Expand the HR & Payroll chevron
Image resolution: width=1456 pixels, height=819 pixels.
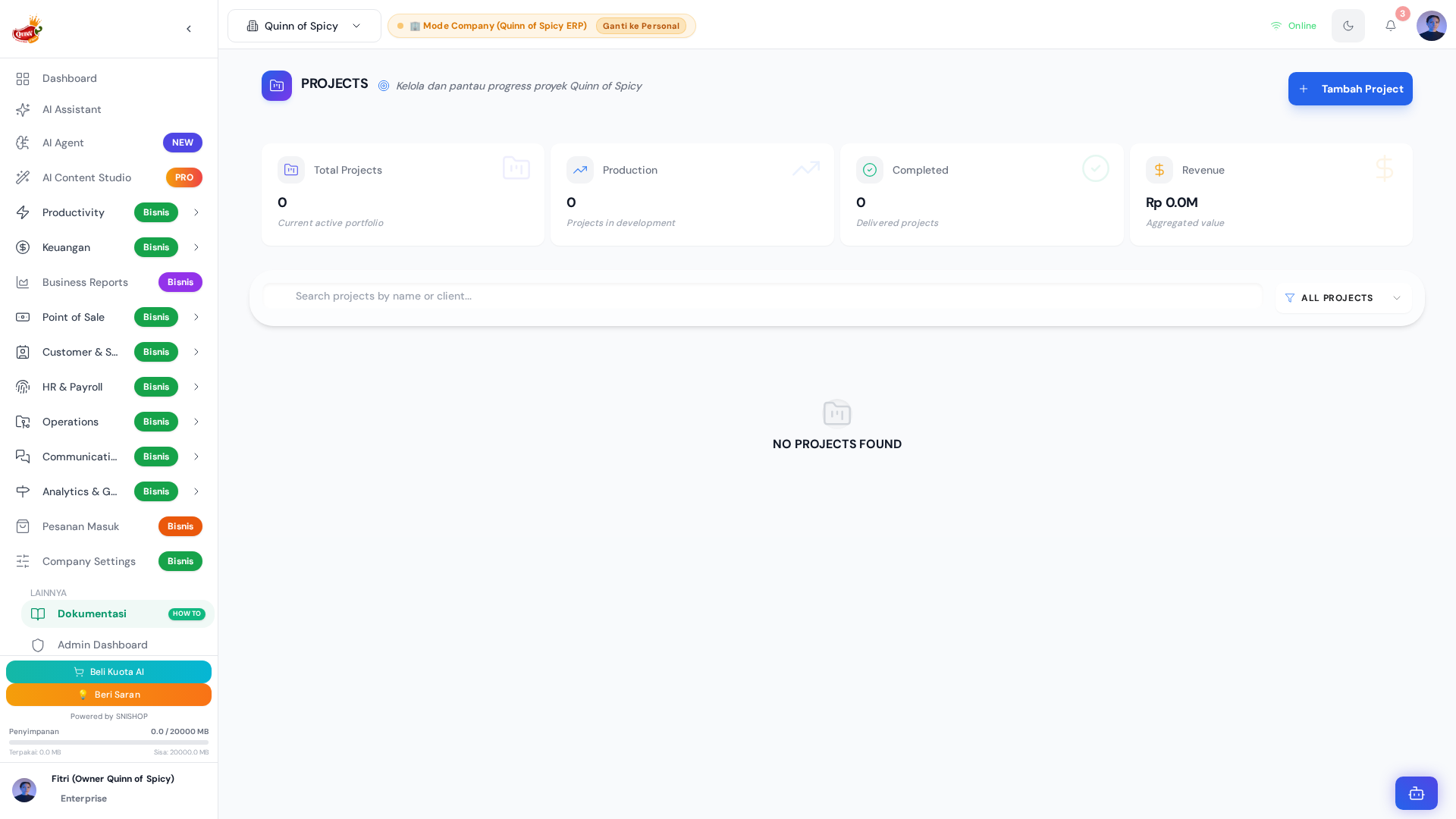click(196, 387)
